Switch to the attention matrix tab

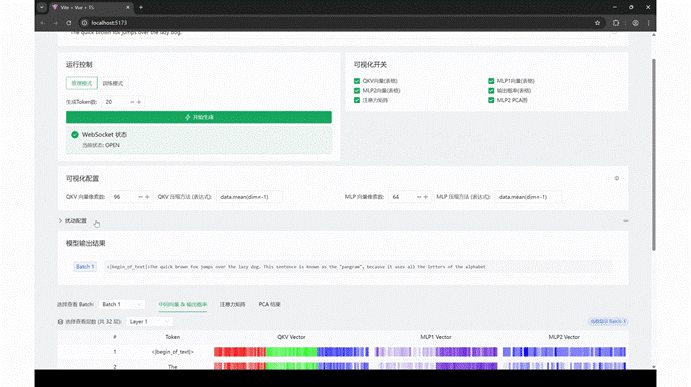pos(233,305)
